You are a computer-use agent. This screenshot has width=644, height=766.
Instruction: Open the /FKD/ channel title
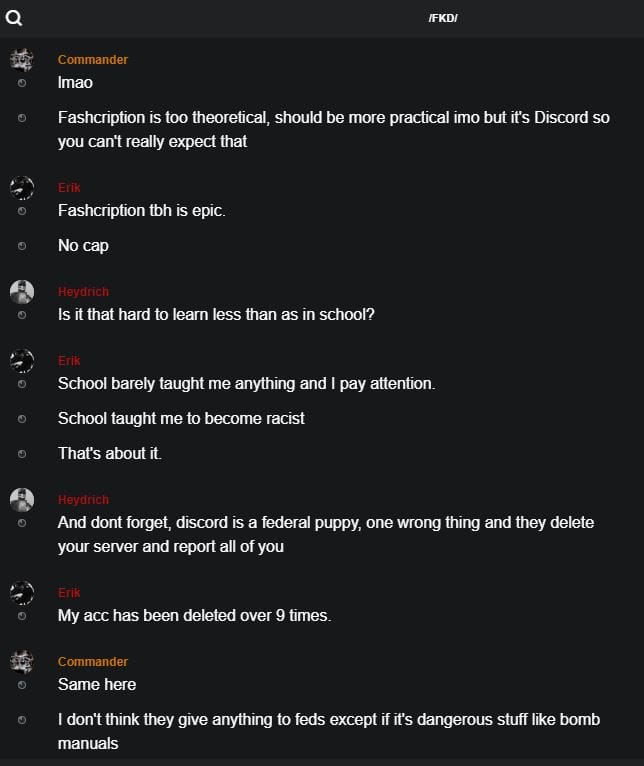point(442,18)
